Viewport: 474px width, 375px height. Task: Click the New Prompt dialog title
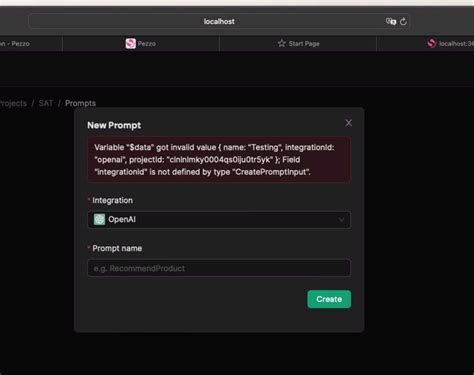(x=114, y=125)
